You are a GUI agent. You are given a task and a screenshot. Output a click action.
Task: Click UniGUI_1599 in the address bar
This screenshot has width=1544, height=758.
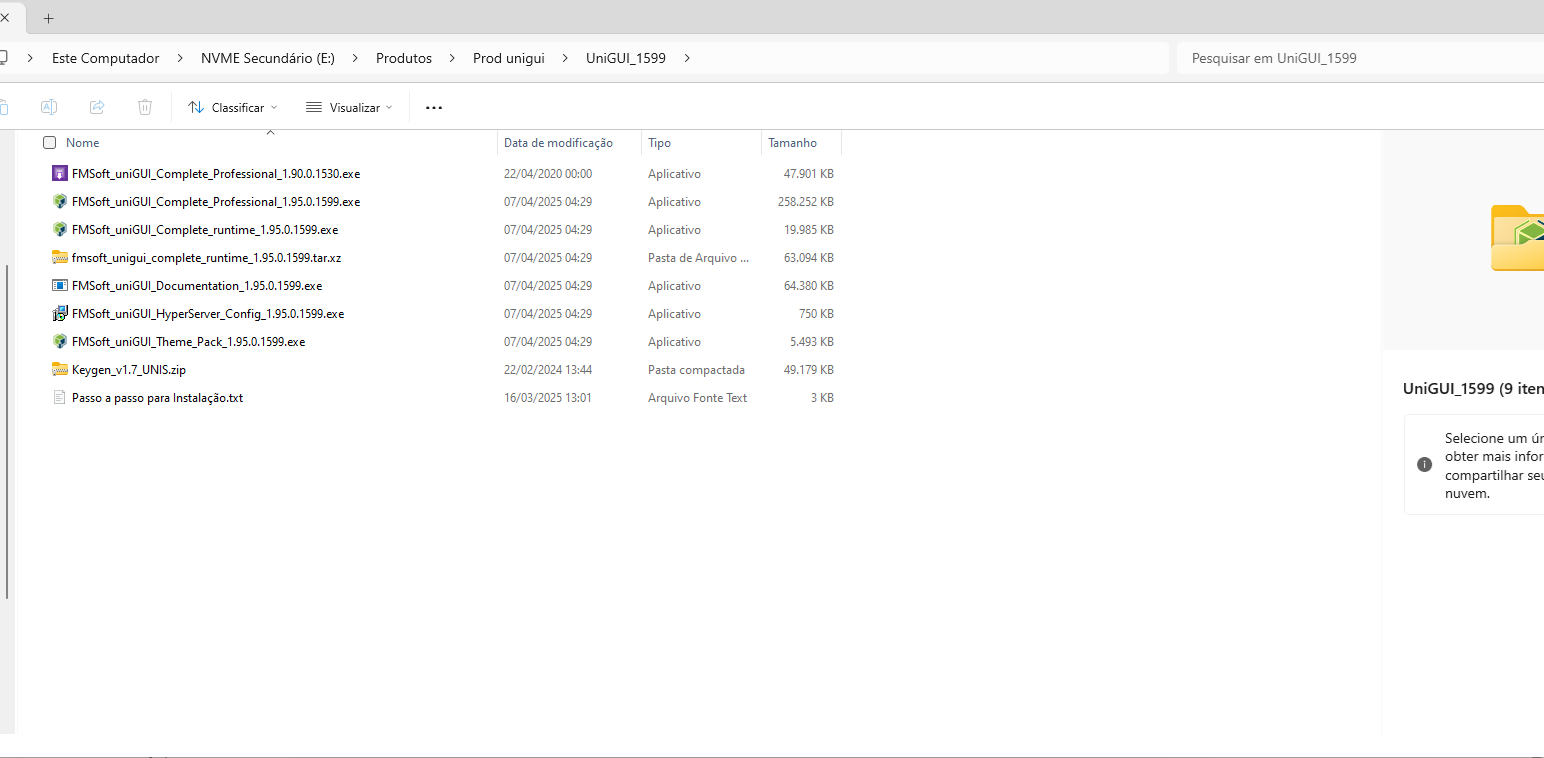click(626, 58)
